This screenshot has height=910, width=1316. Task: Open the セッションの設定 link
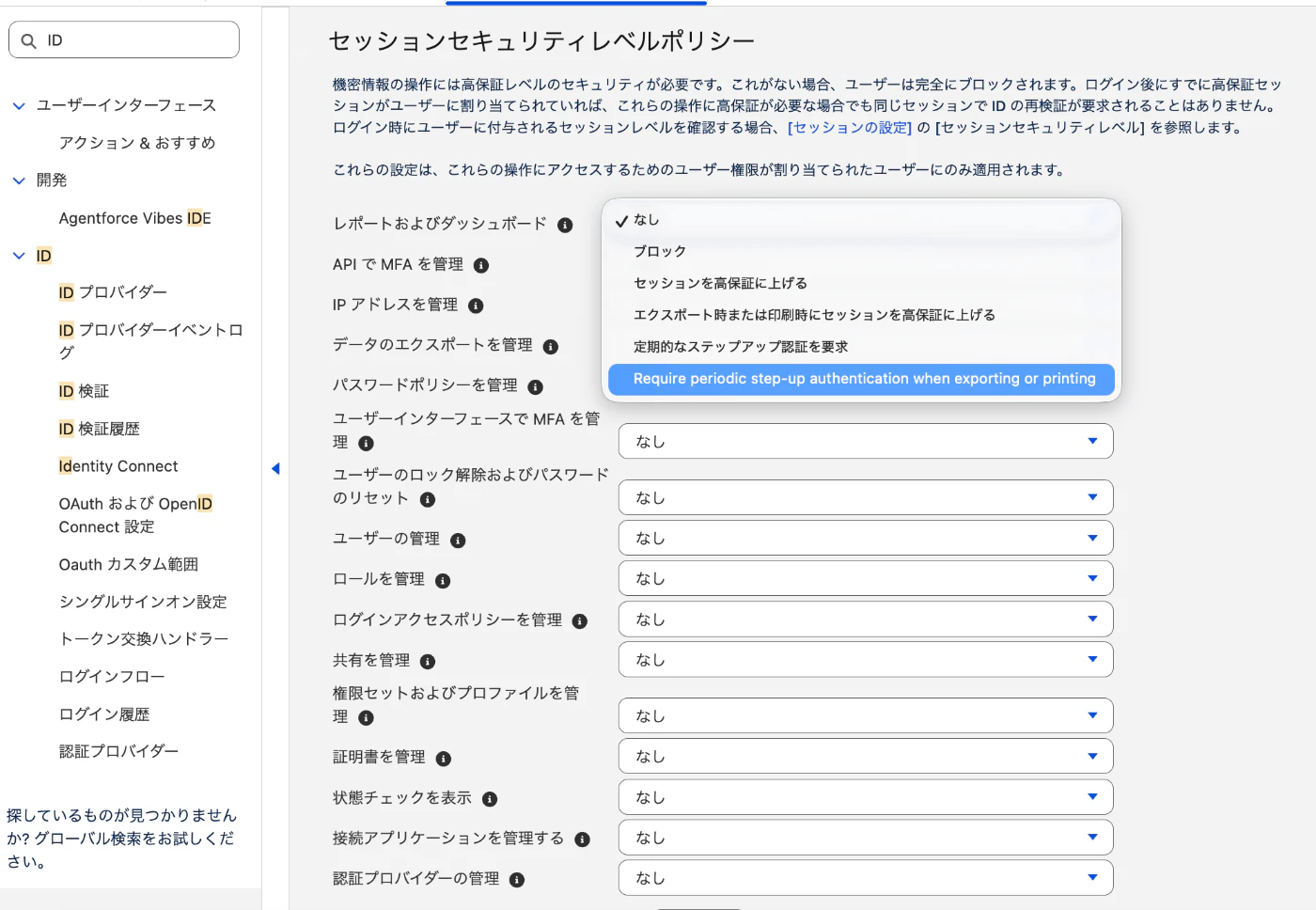(850, 128)
